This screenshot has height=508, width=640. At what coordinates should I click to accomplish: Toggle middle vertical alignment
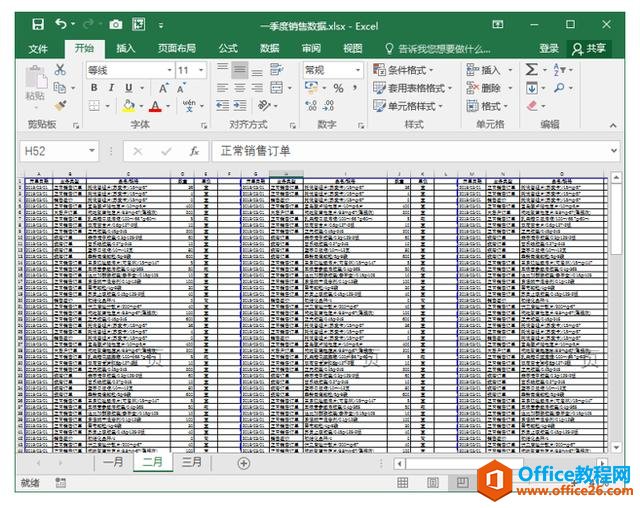point(240,70)
